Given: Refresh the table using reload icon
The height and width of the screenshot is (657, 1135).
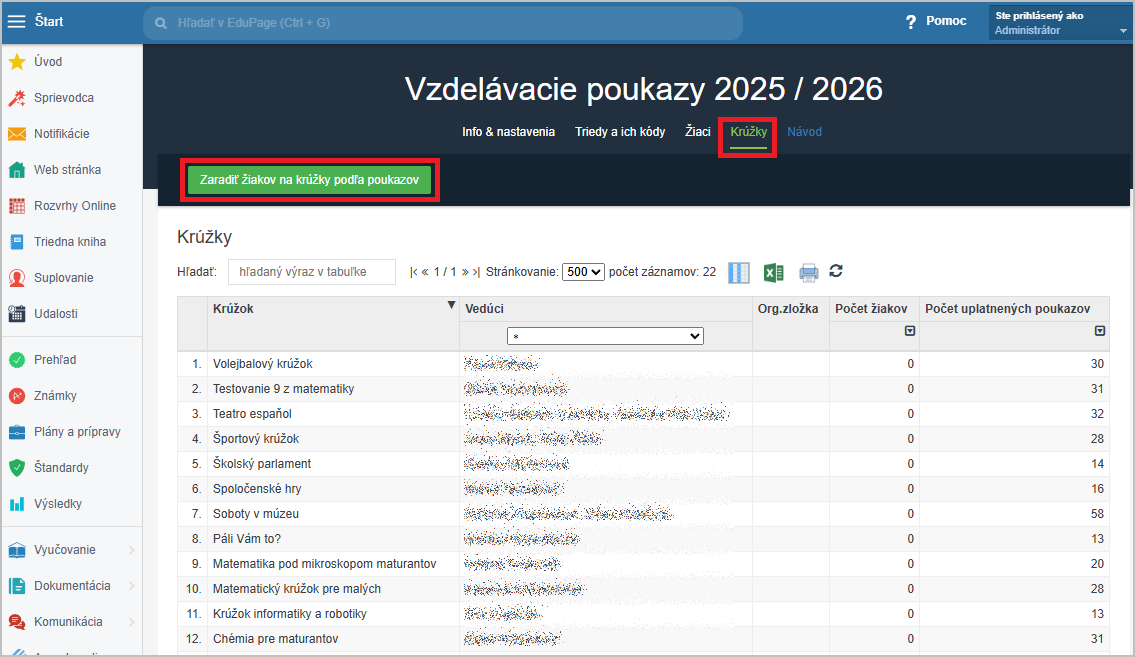Looking at the screenshot, I should (837, 271).
